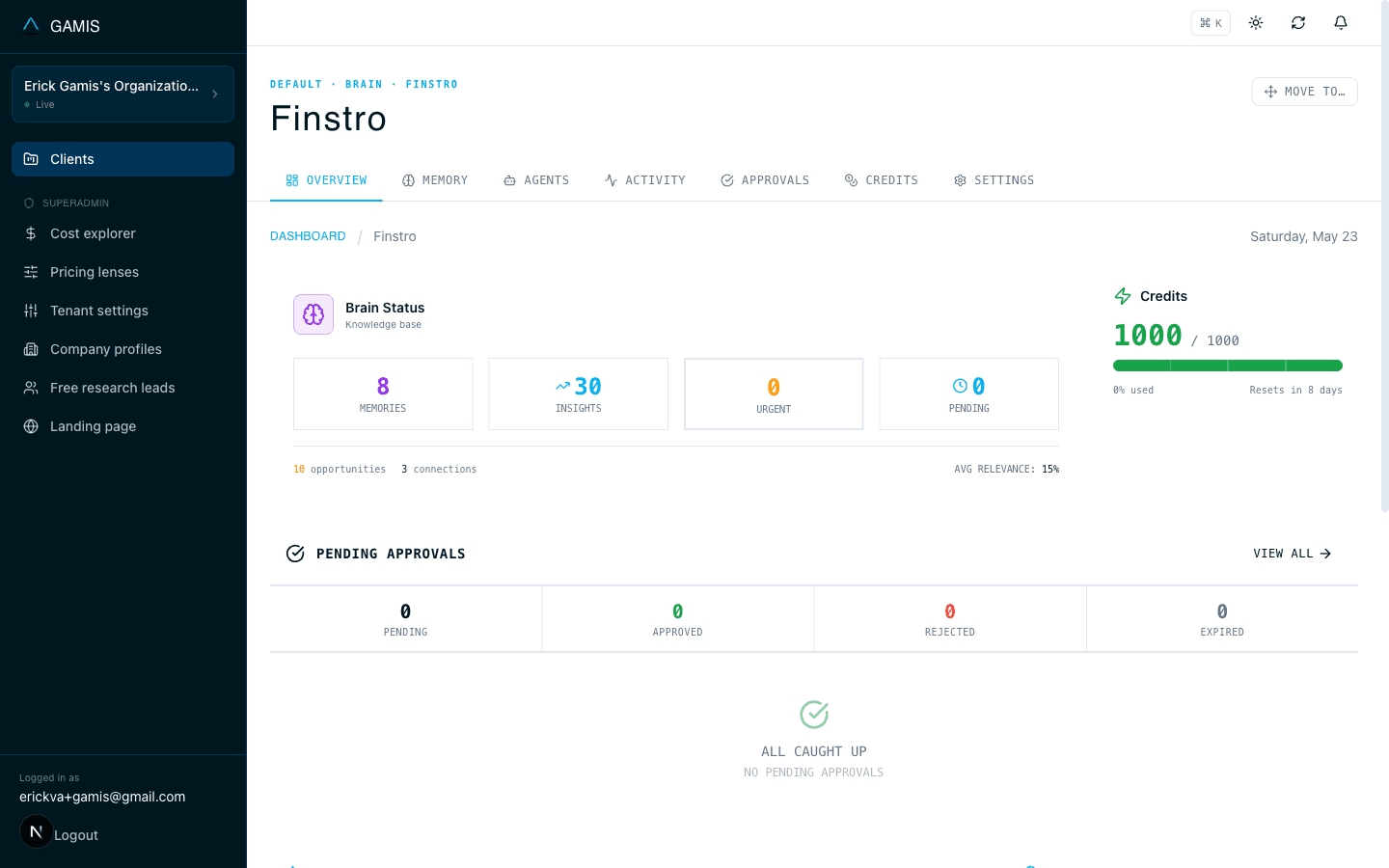Viewport: 1389px width, 868px height.
Task: Click the Brain Status brain icon
Action: pos(313,314)
